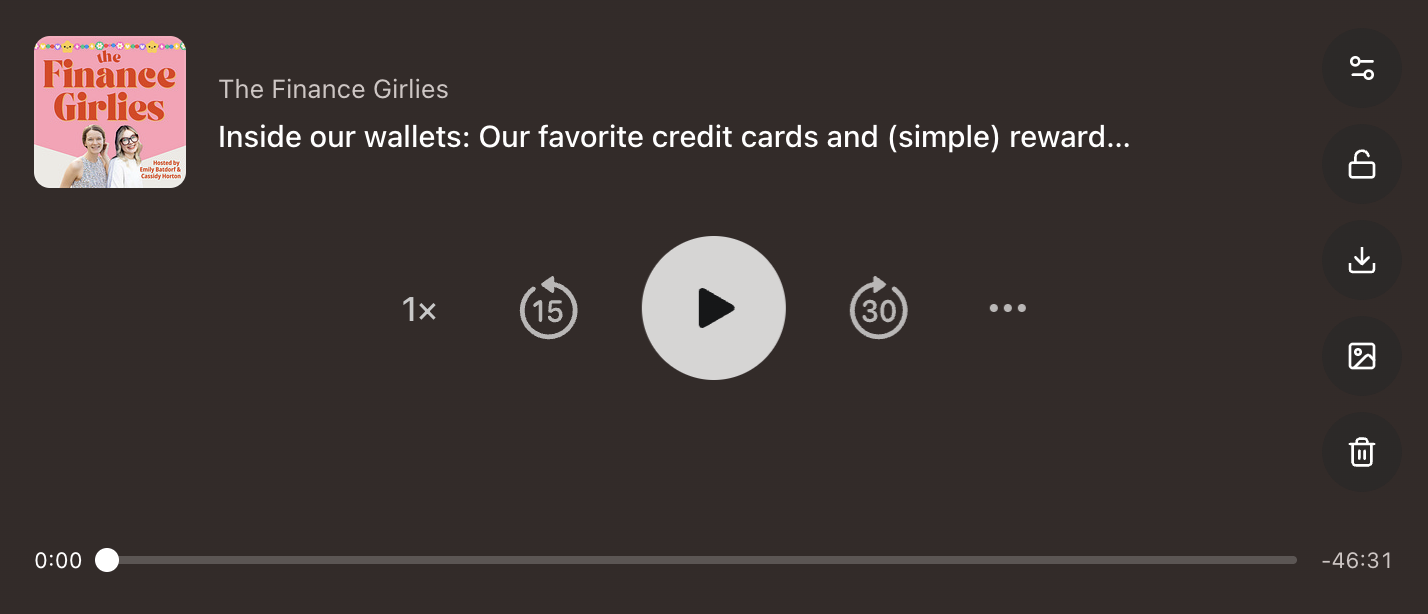Open The Finance Girlies show name
Screen dimensions: 1428x614
(x=333, y=89)
